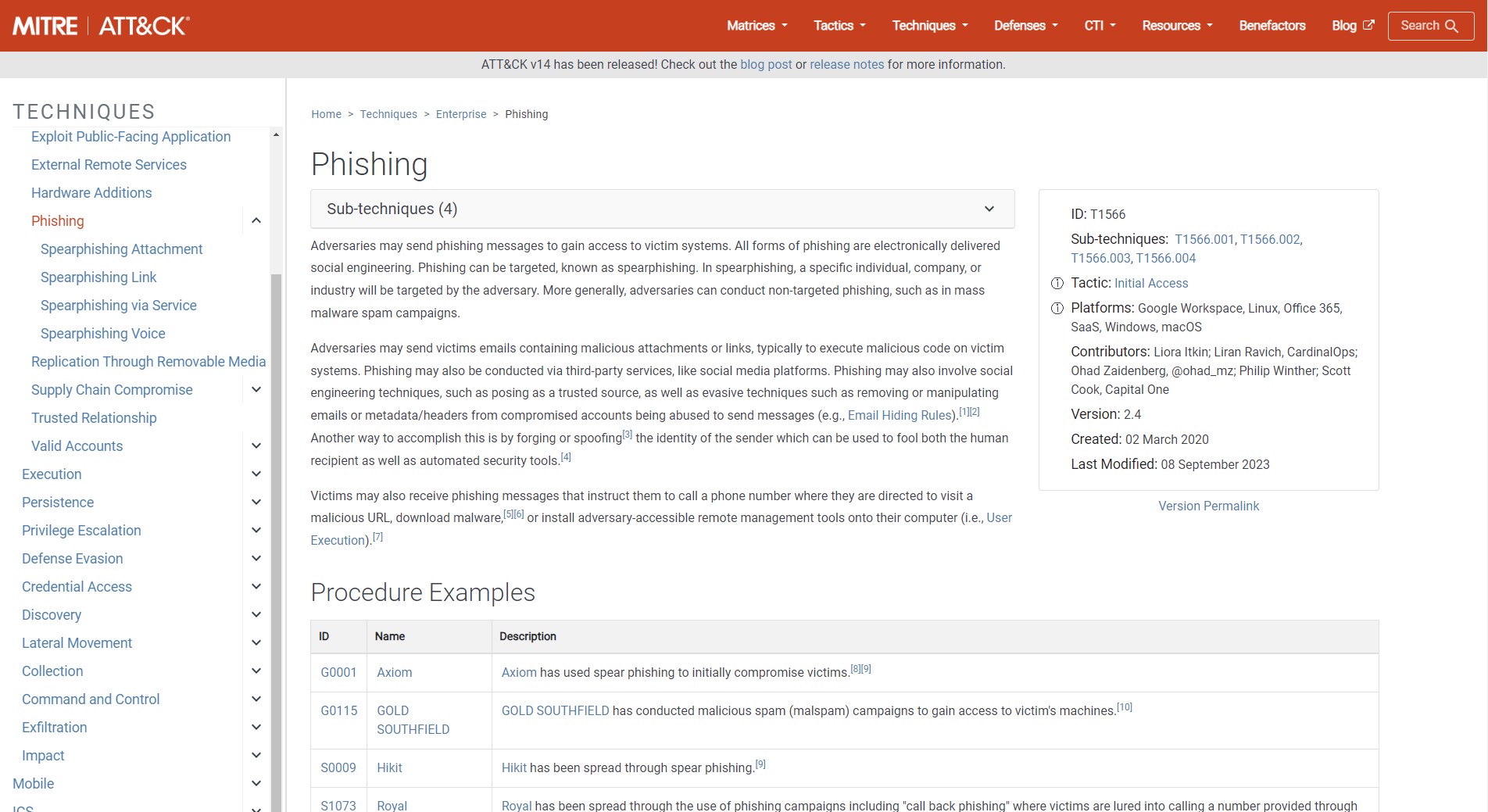Image resolution: width=1488 pixels, height=812 pixels.
Task: Select Spearphishing Attachment in sidebar
Action: (x=121, y=249)
